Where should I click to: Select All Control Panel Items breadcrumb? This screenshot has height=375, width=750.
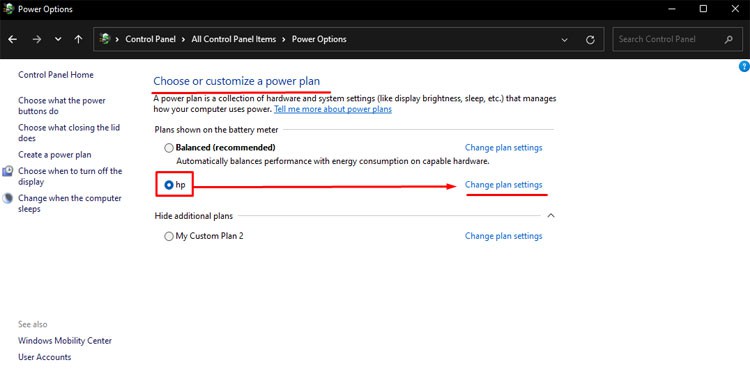[233, 39]
